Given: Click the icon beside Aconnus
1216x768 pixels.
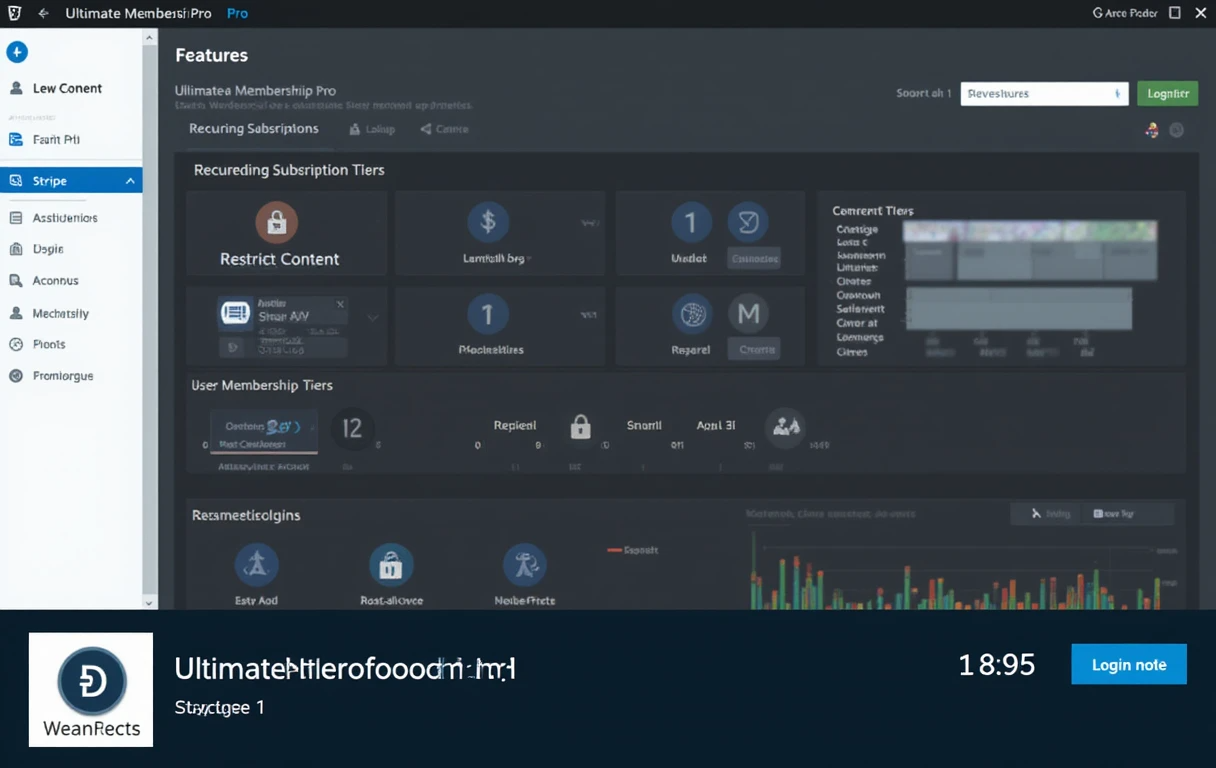Looking at the screenshot, I should 16,281.
